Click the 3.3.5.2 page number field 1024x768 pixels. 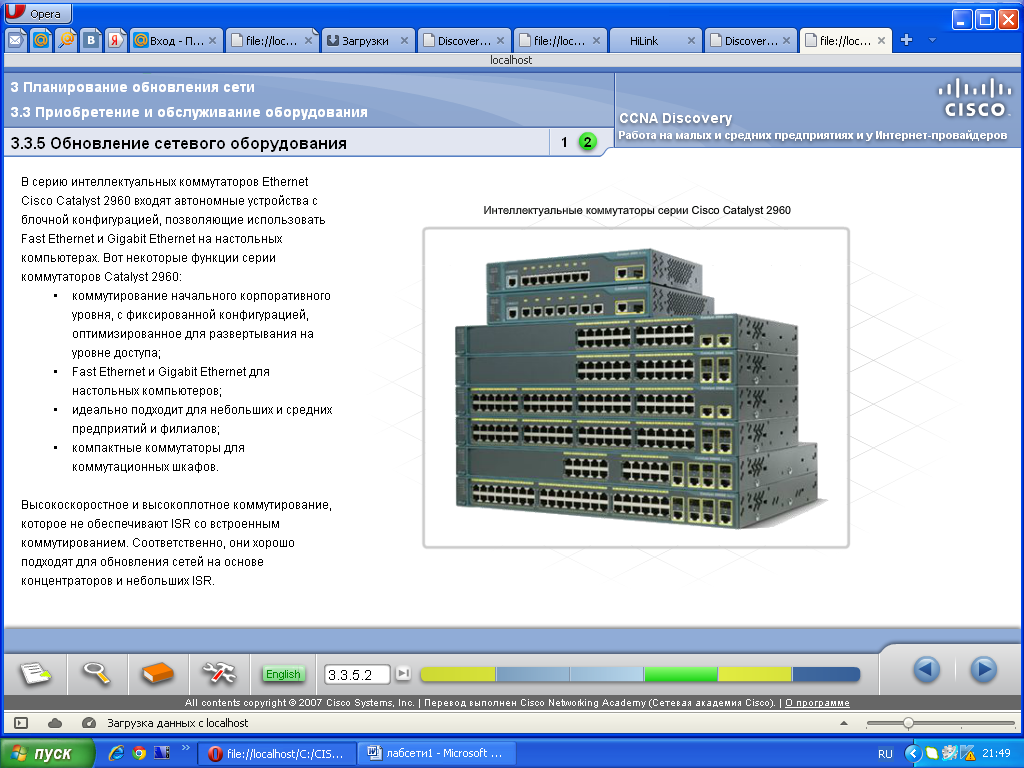pyautogui.click(x=357, y=675)
